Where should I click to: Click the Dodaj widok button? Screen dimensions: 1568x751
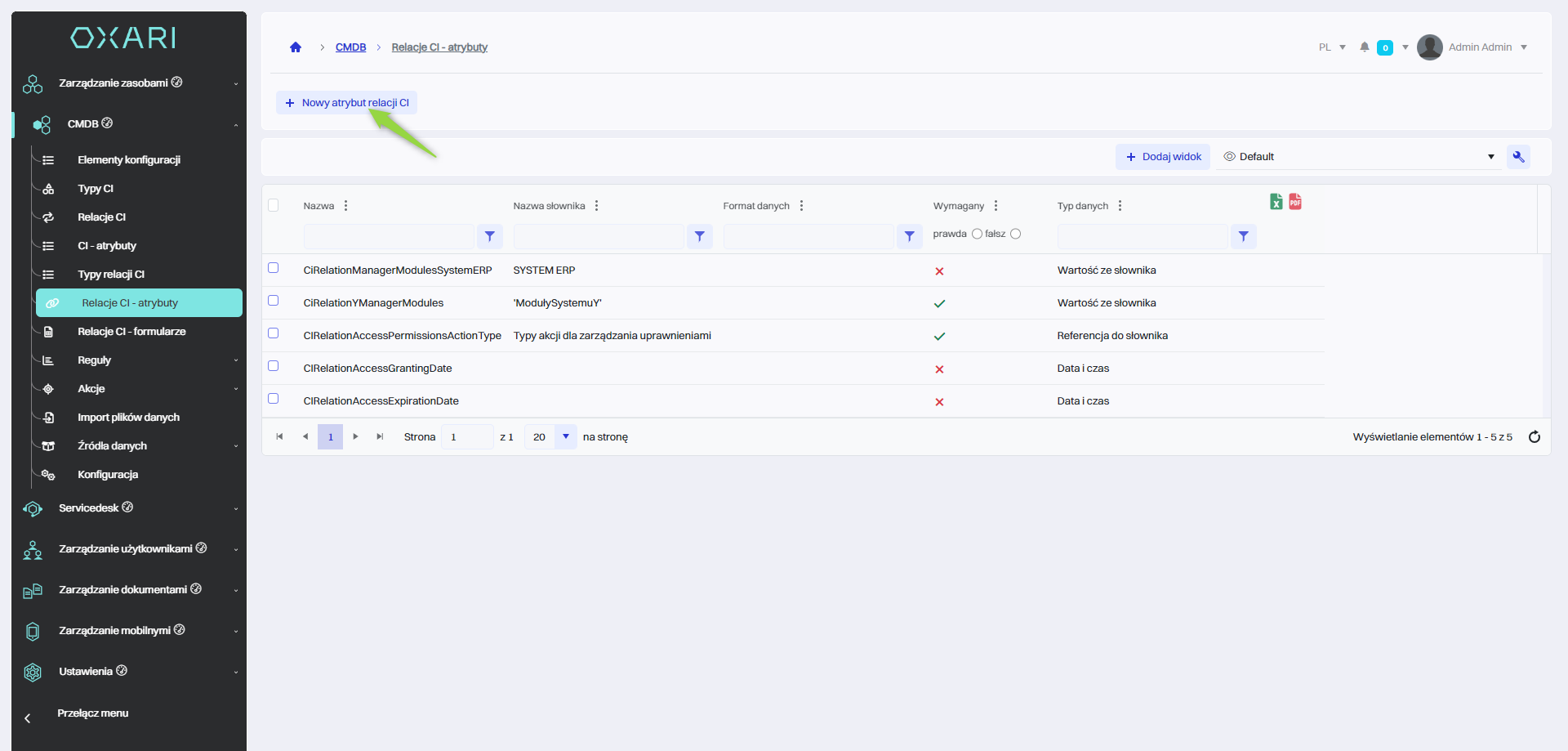coord(1163,157)
